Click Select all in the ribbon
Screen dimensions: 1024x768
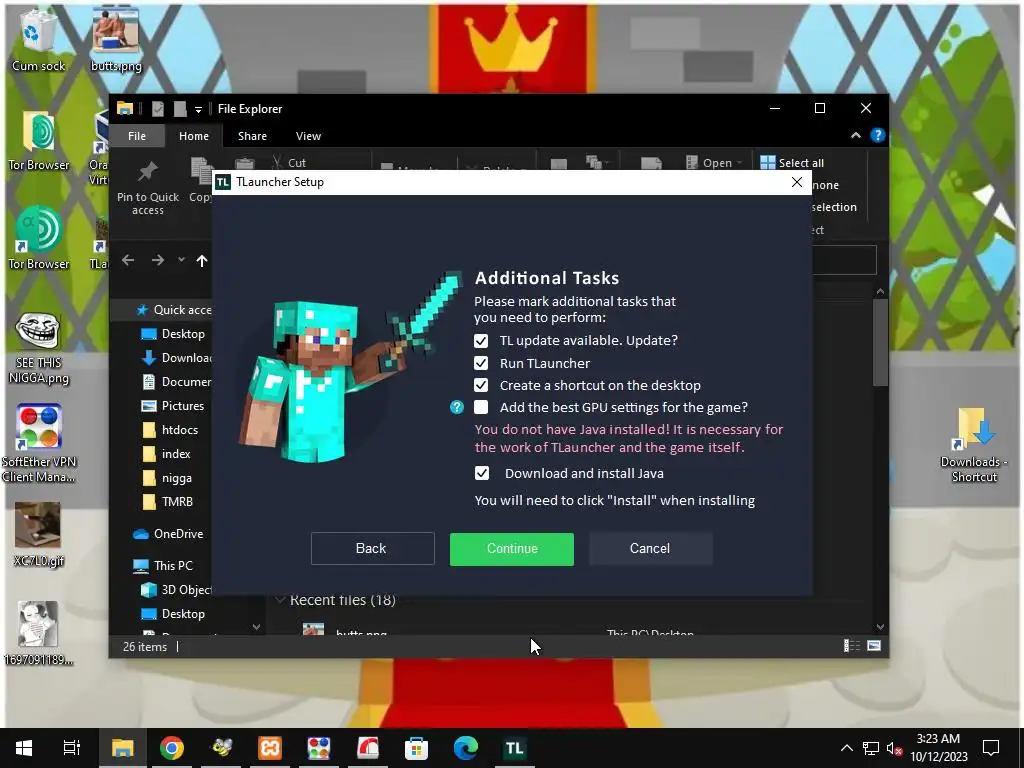(792, 163)
